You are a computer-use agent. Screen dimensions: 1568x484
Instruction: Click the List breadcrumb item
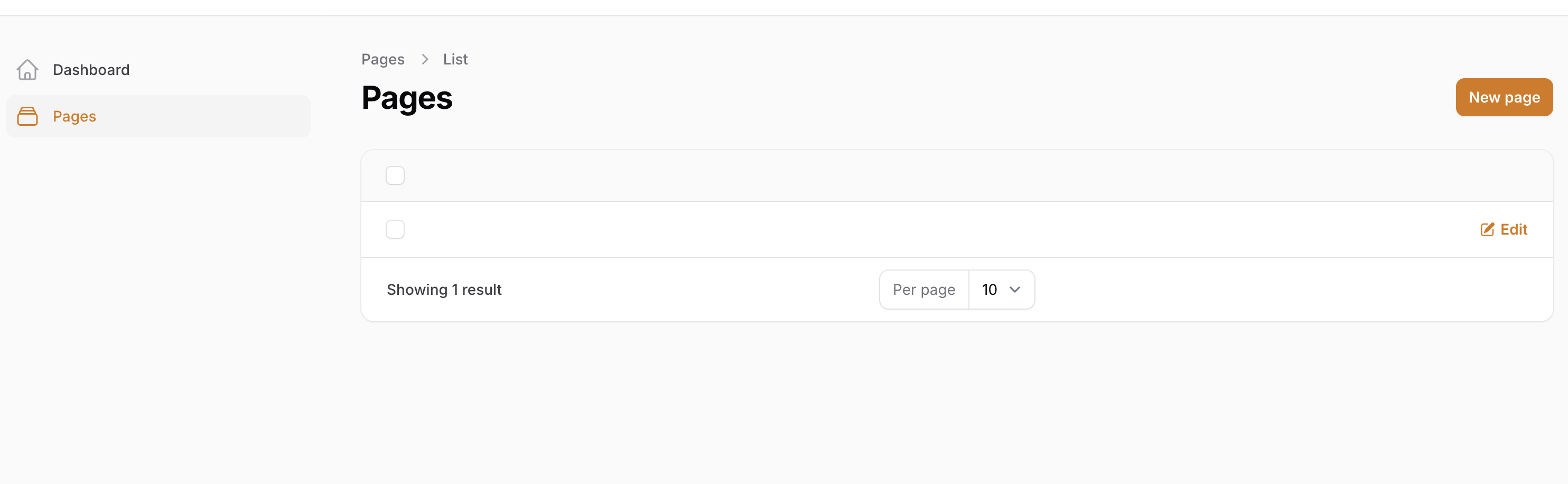(455, 59)
